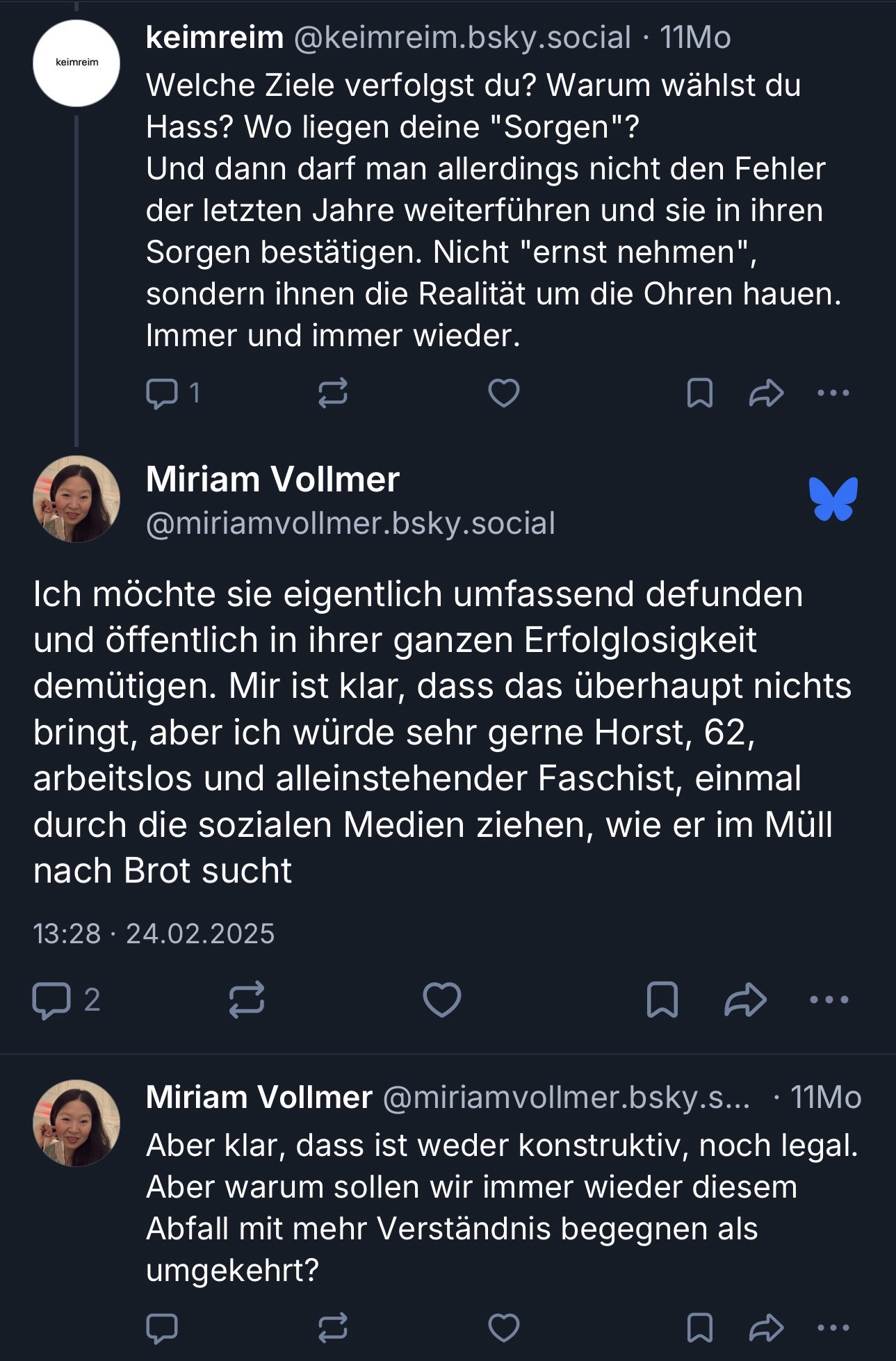Open more options on the main post
The height and width of the screenshot is (1361, 896).
[829, 1000]
